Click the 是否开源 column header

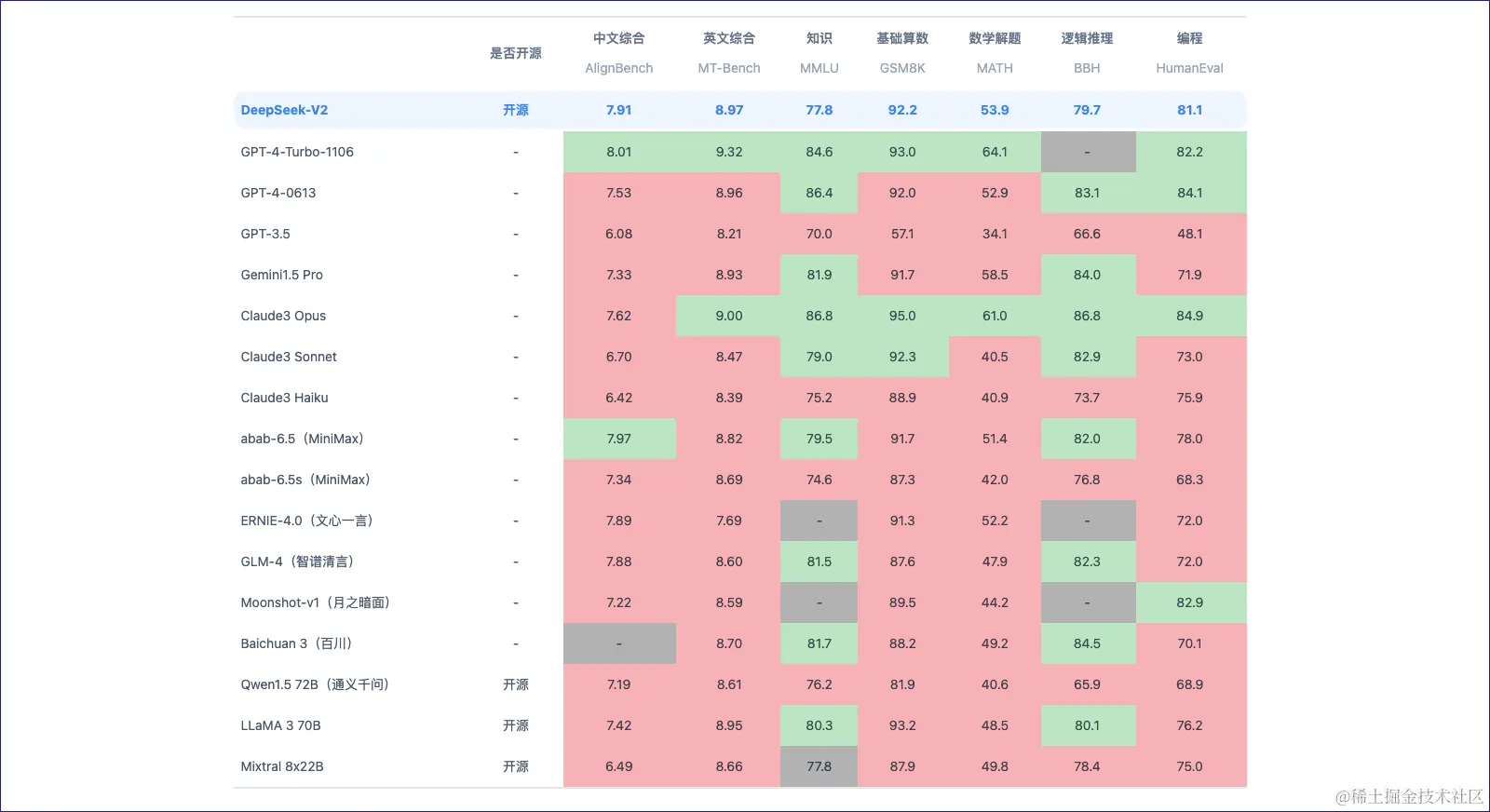pos(516,53)
